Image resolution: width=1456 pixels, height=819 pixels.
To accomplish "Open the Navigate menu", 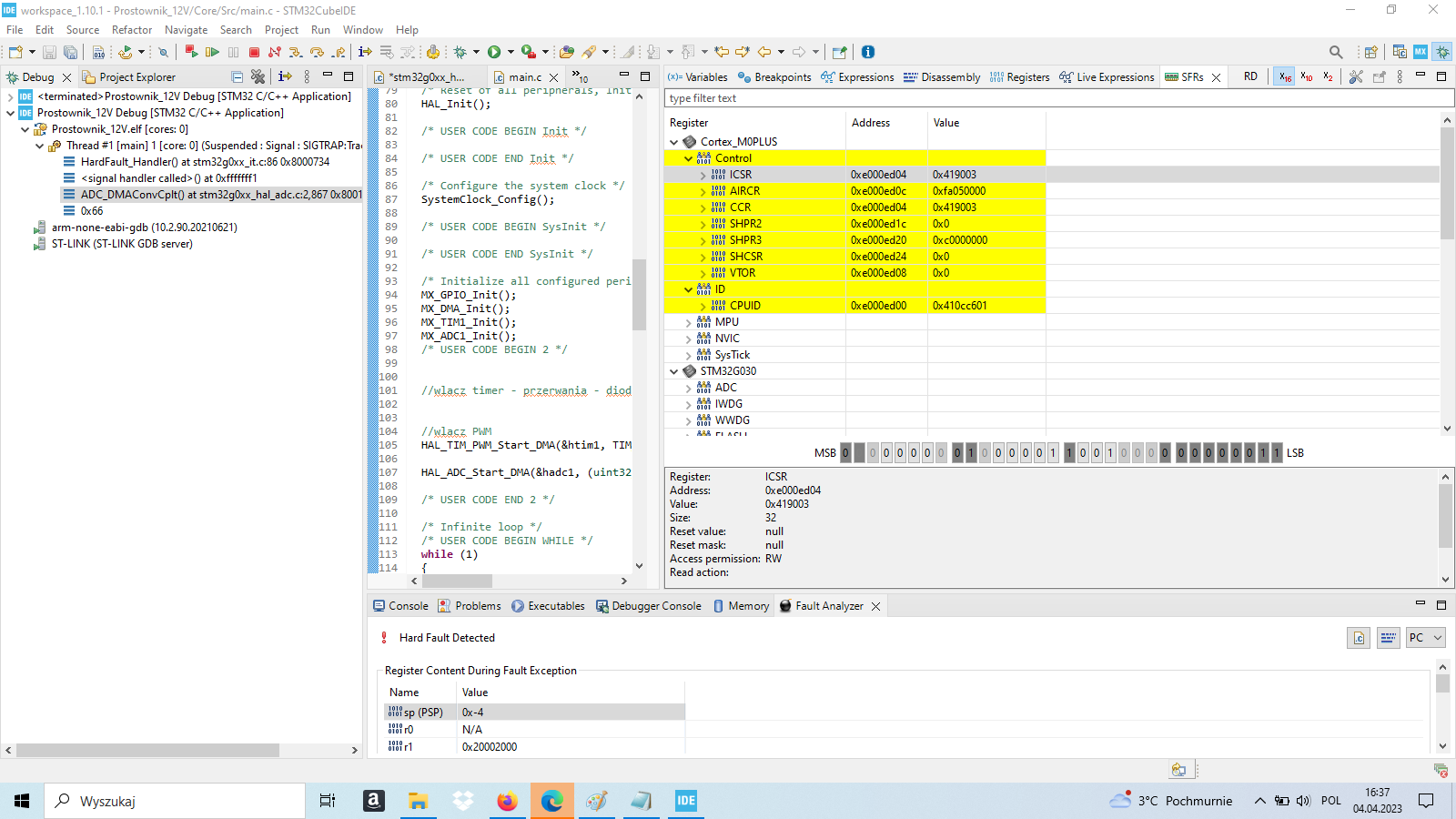I will (186, 30).
